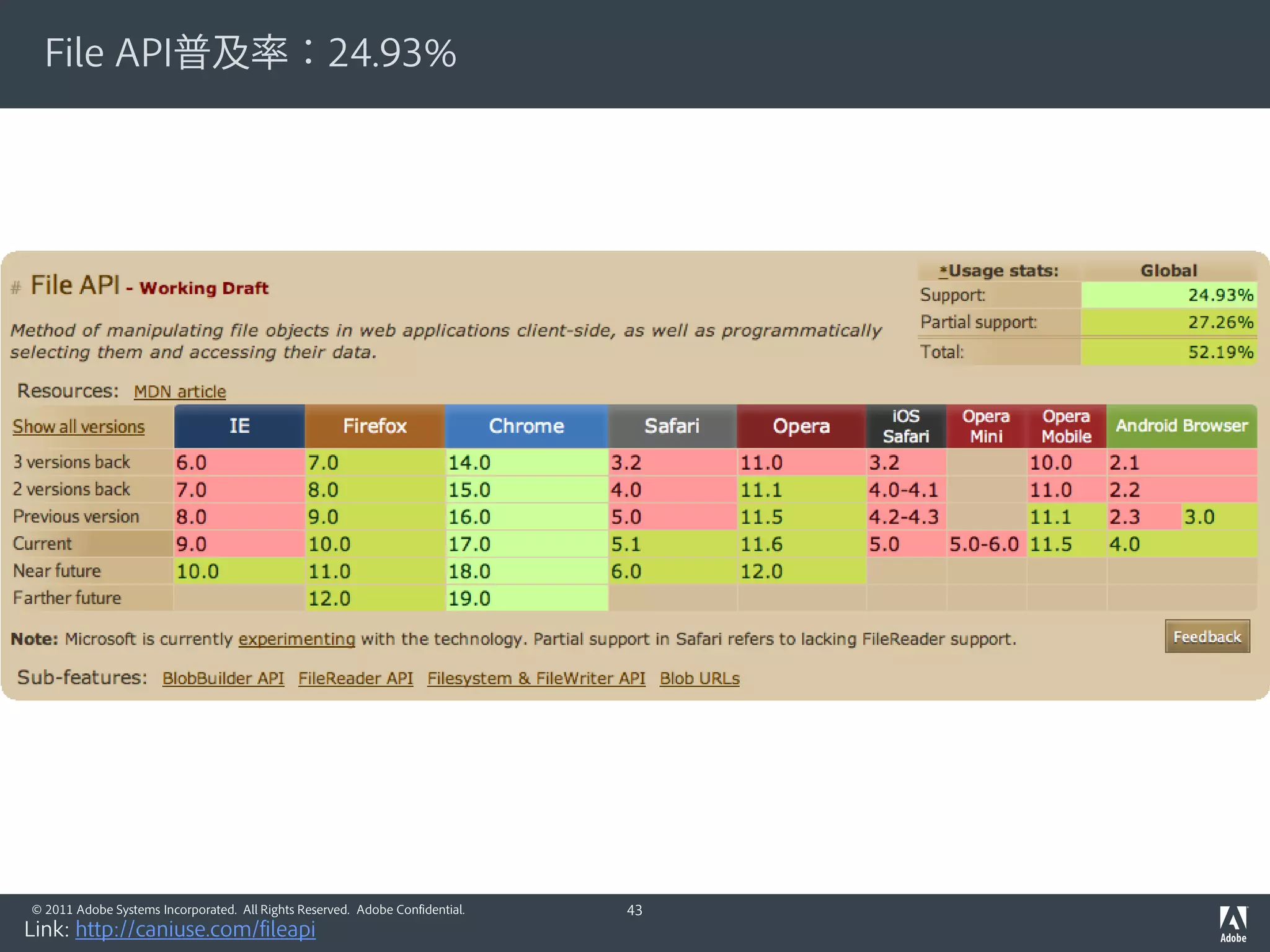The image size is (1270, 952).
Task: Click Firefox 7.0 cell
Action: [375, 462]
